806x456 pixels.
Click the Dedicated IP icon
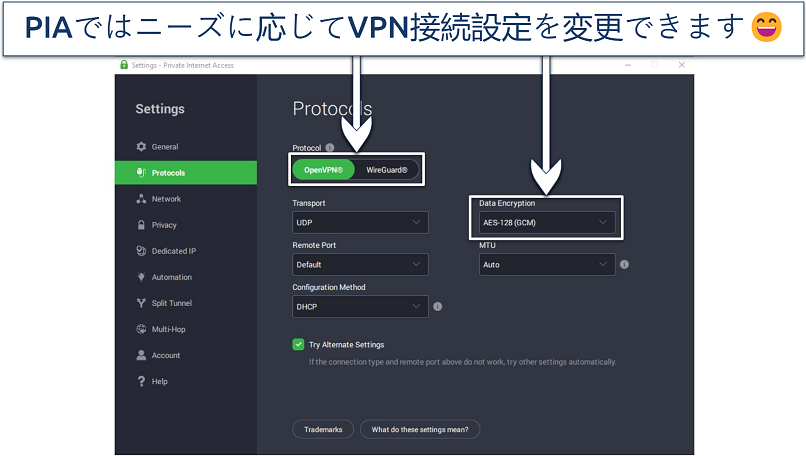pyautogui.click(x=141, y=251)
